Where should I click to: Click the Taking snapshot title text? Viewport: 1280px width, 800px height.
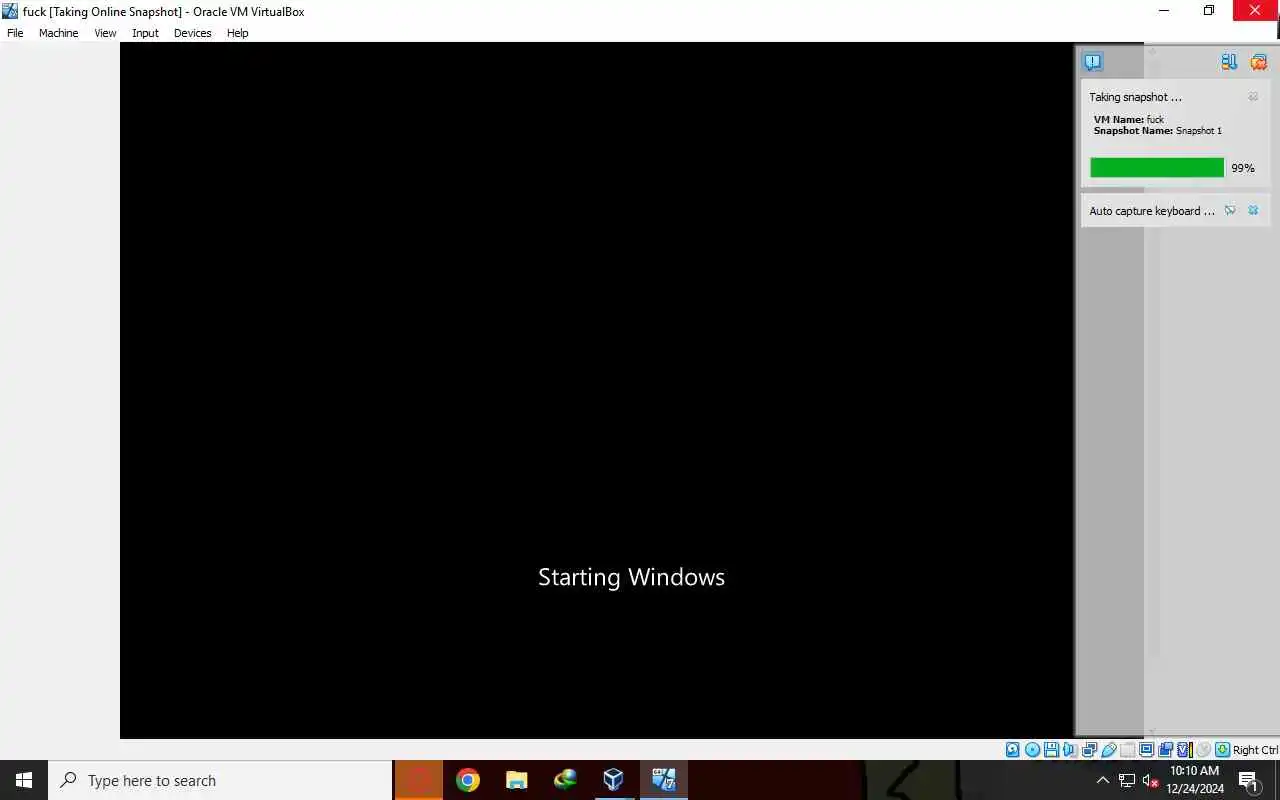point(1135,97)
